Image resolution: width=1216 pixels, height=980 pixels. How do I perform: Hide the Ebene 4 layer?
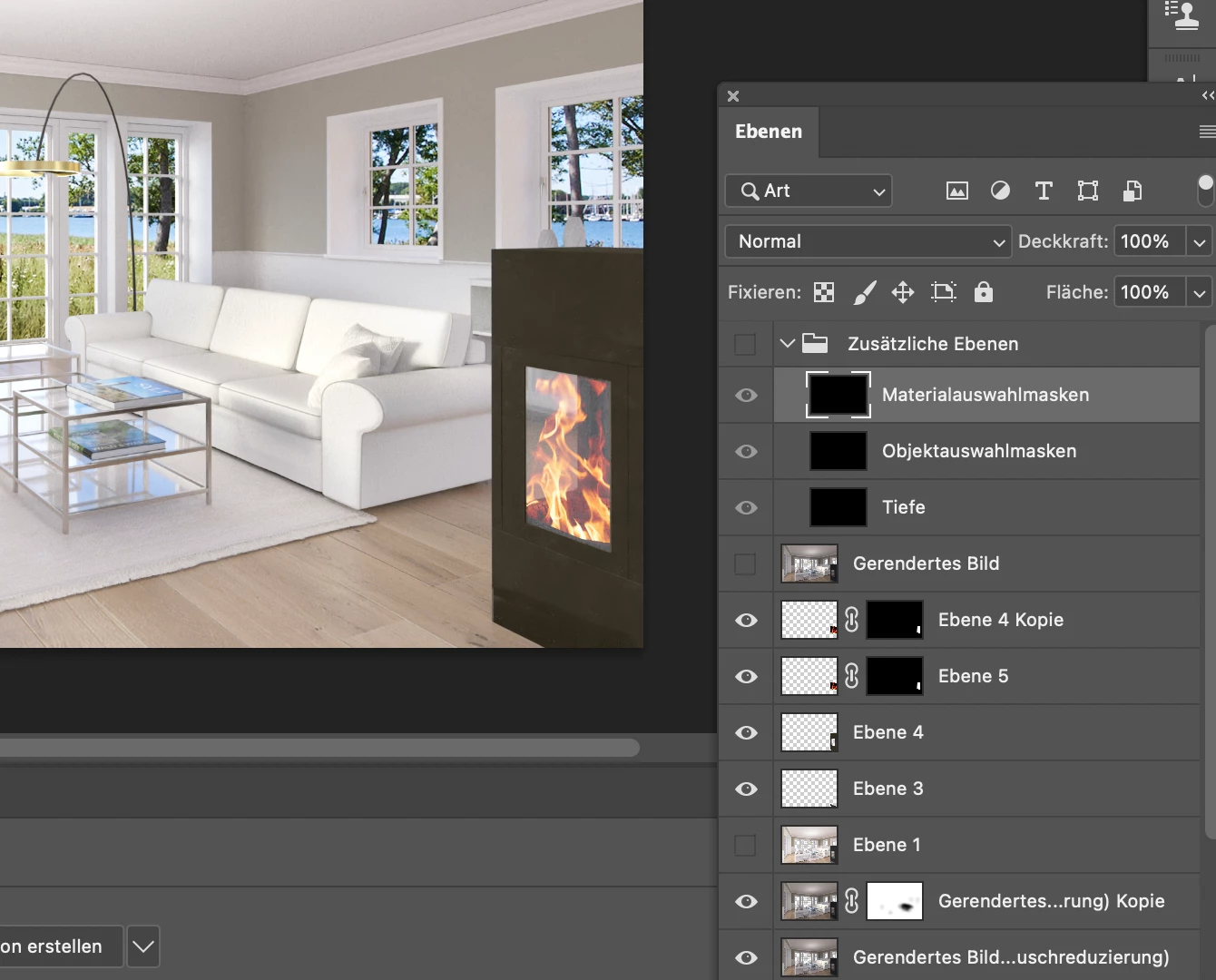click(746, 732)
